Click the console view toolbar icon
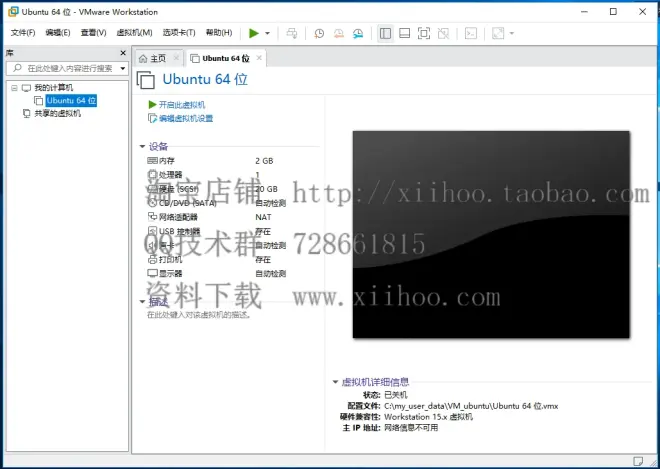 pos(471,33)
